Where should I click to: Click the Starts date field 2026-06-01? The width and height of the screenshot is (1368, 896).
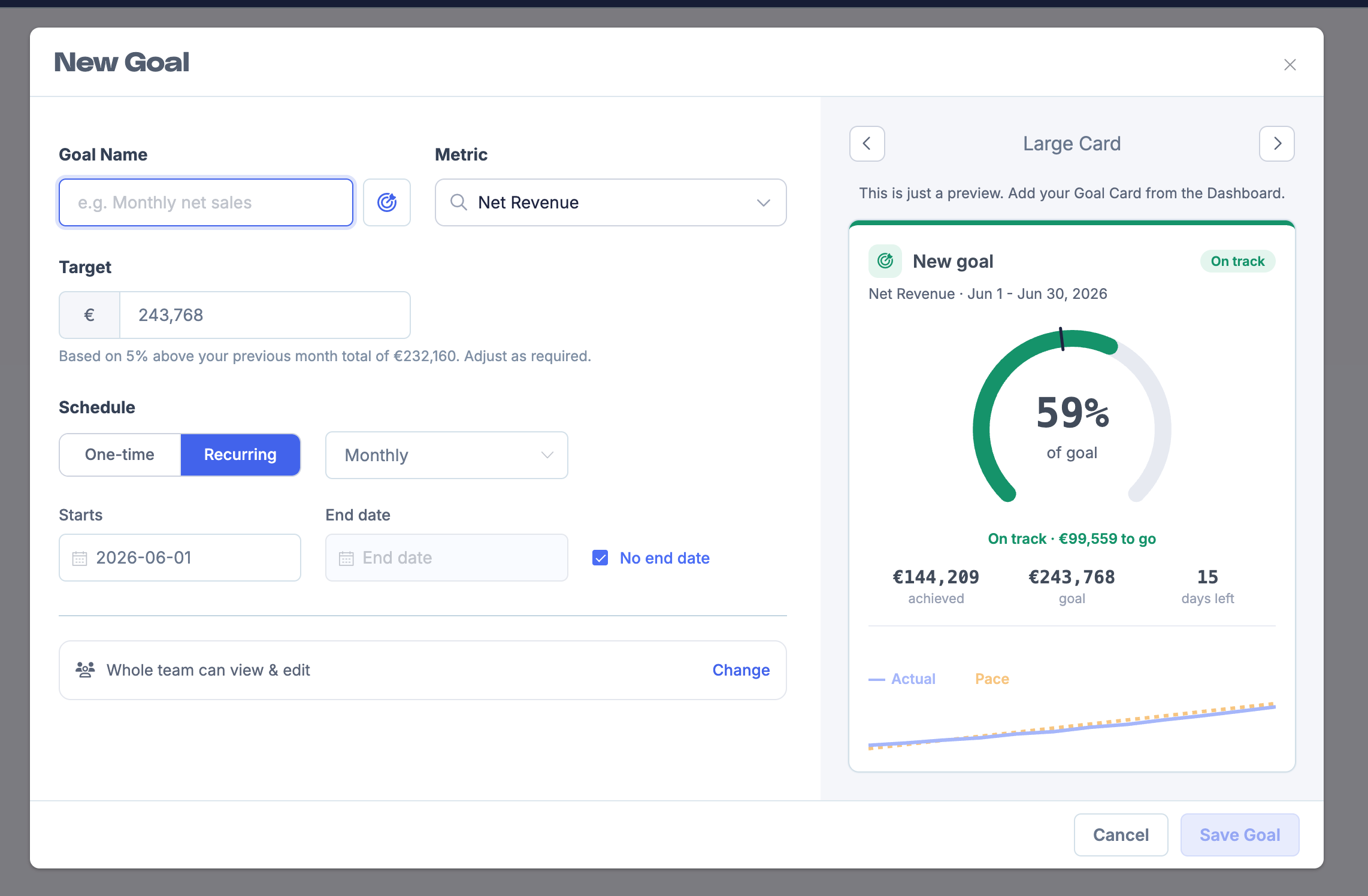coord(180,558)
